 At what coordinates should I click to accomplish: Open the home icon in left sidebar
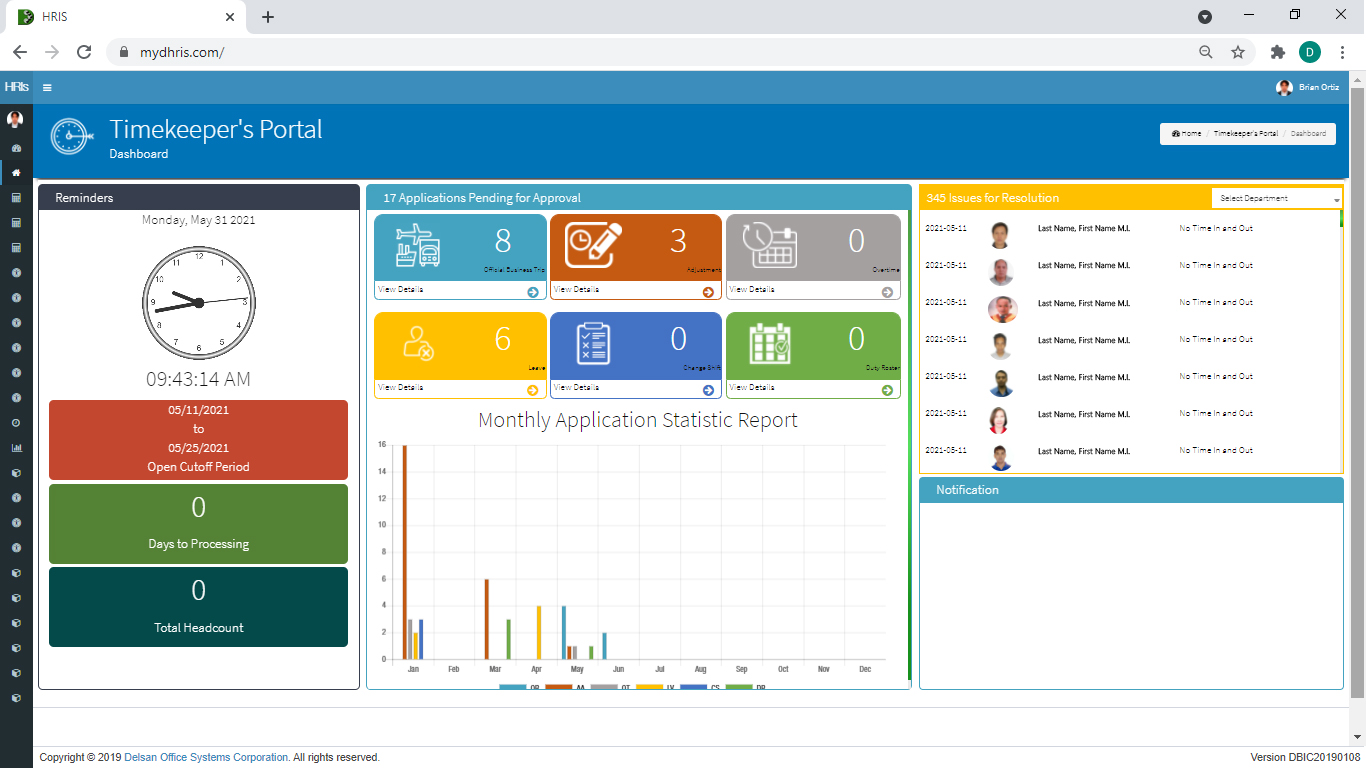[x=16, y=173]
